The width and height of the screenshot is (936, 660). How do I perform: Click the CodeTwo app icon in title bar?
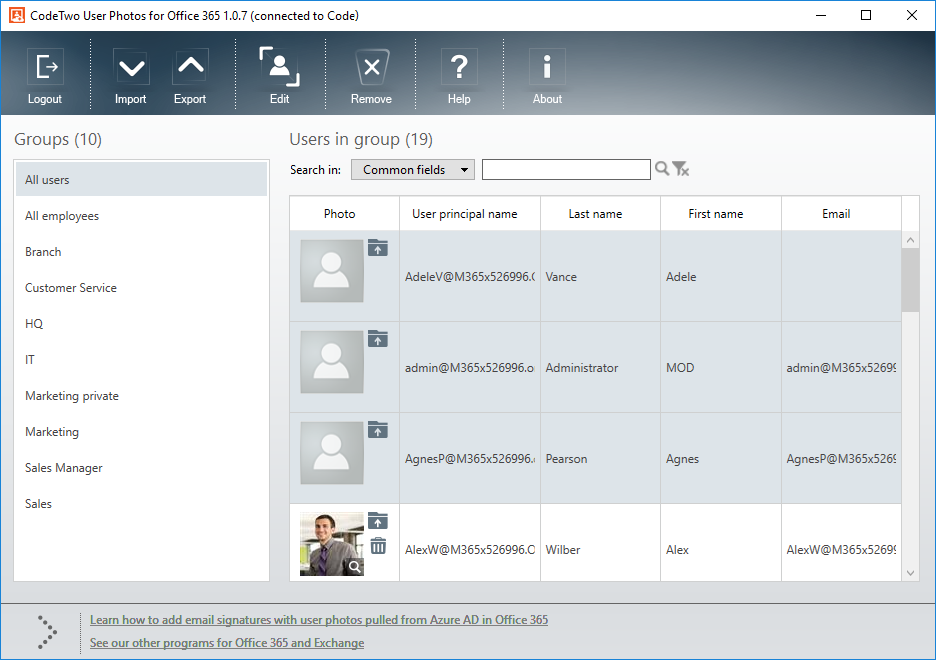17,16
